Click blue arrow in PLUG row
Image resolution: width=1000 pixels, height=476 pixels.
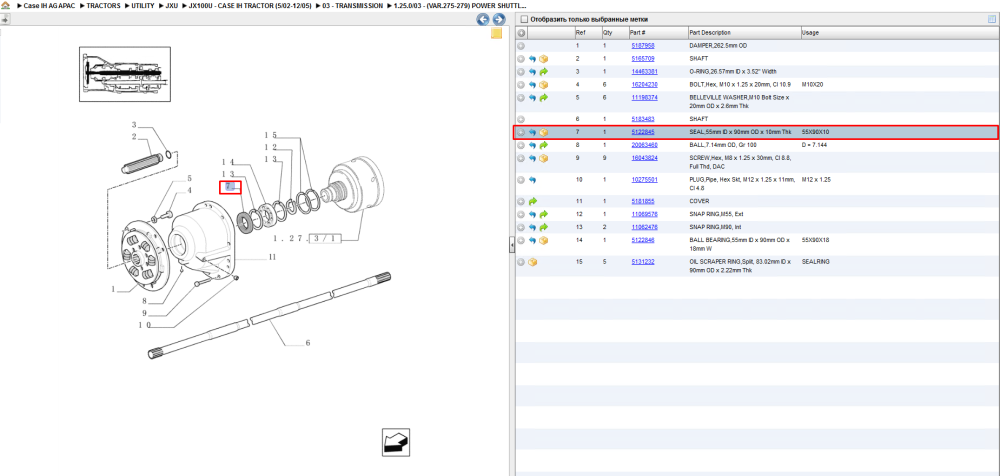coord(532,180)
